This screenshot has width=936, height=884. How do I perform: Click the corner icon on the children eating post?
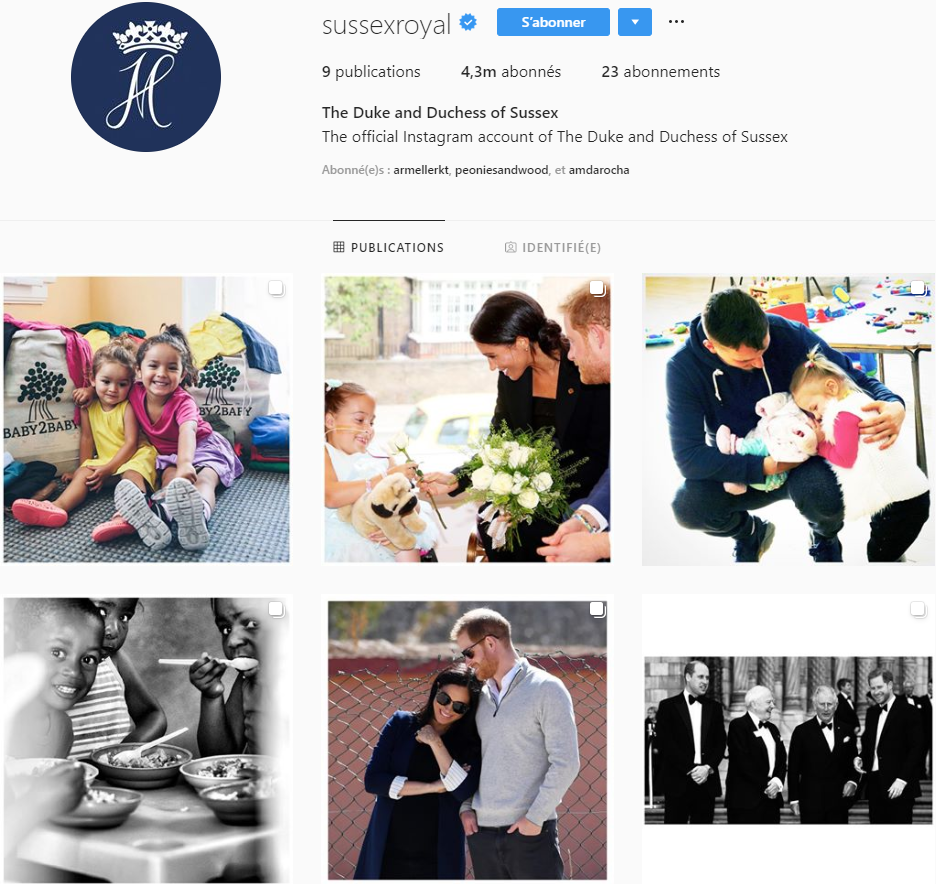[x=276, y=609]
